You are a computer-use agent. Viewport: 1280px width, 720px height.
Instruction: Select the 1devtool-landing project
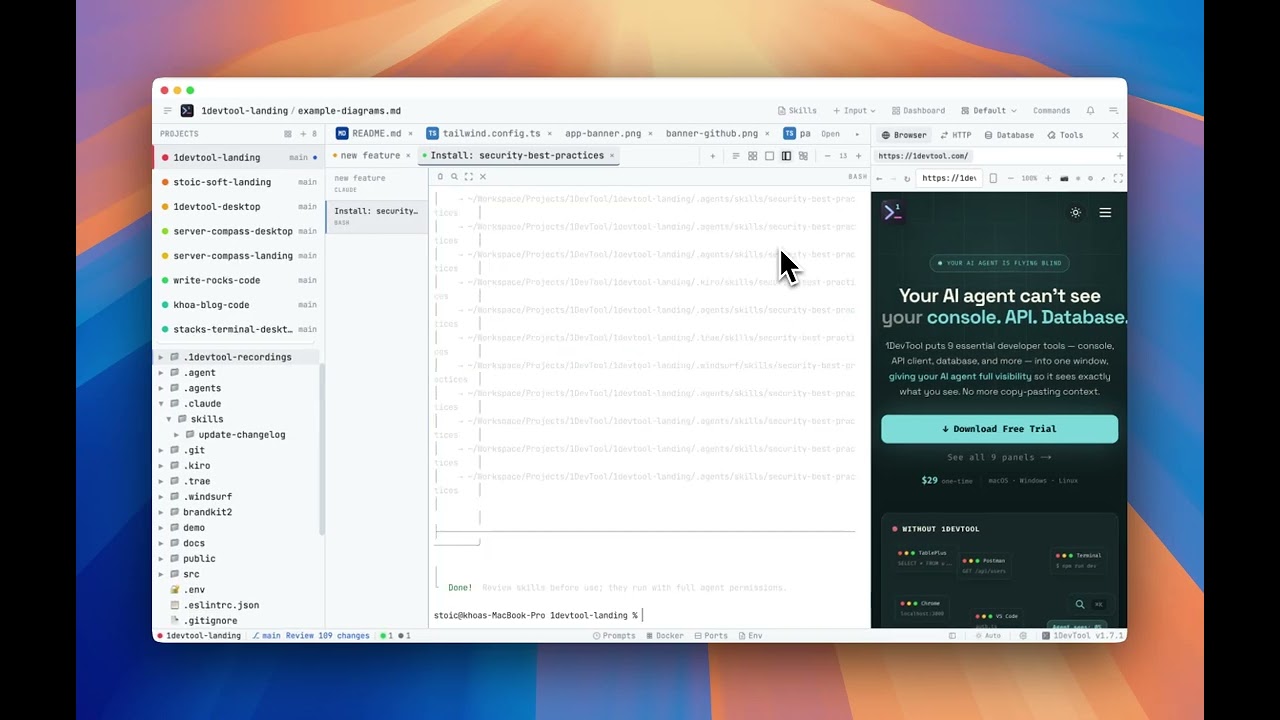pos(238,157)
